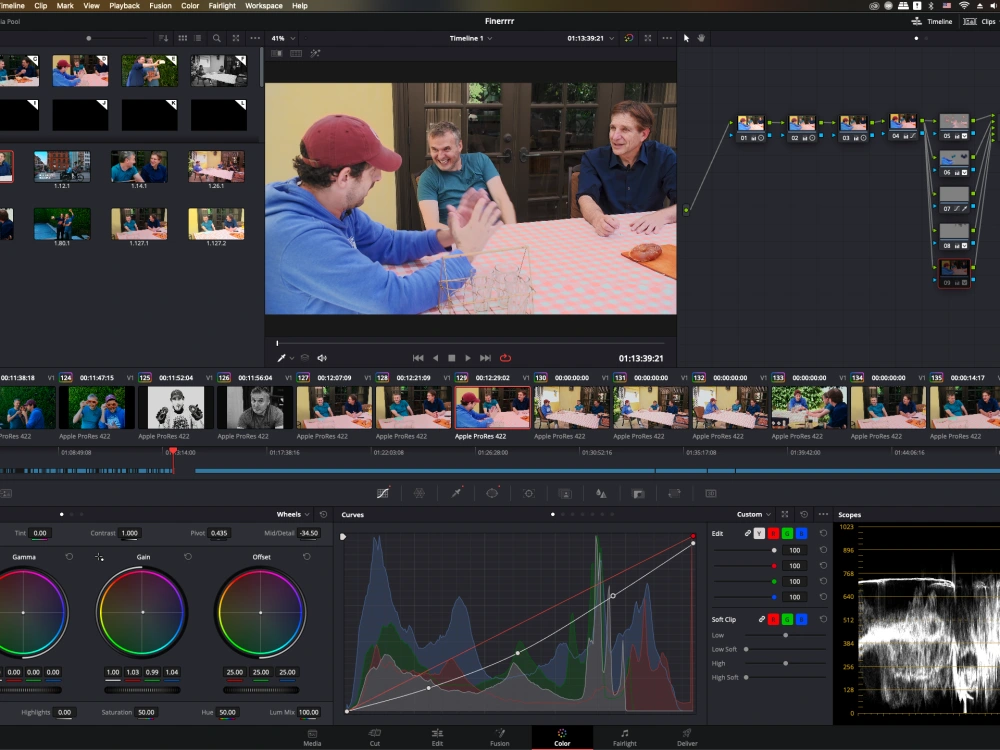Adjust the Soft Clip Low slider
Image resolution: width=1000 pixels, height=750 pixels.
786,635
